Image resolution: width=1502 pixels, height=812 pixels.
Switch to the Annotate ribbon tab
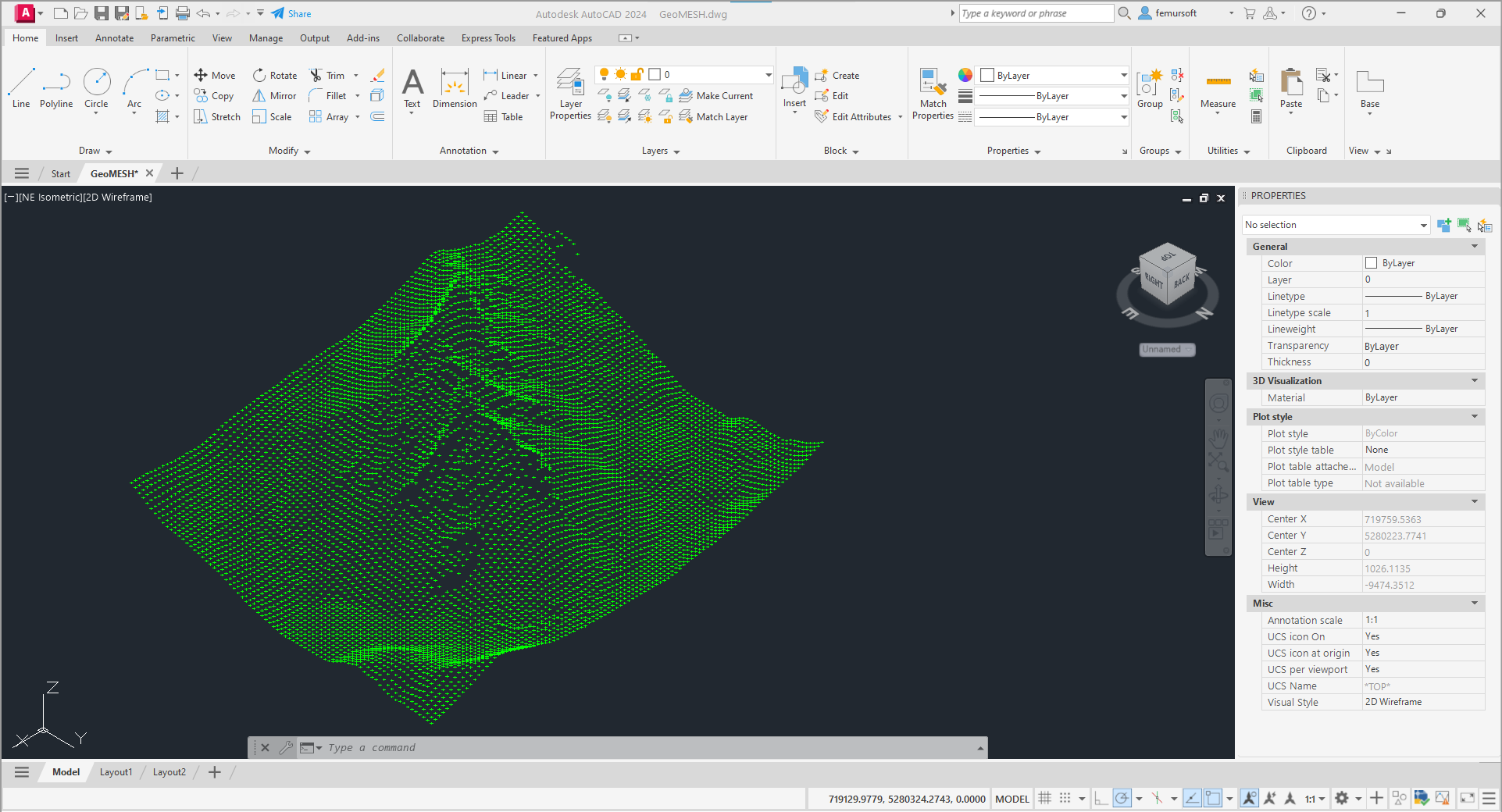114,38
